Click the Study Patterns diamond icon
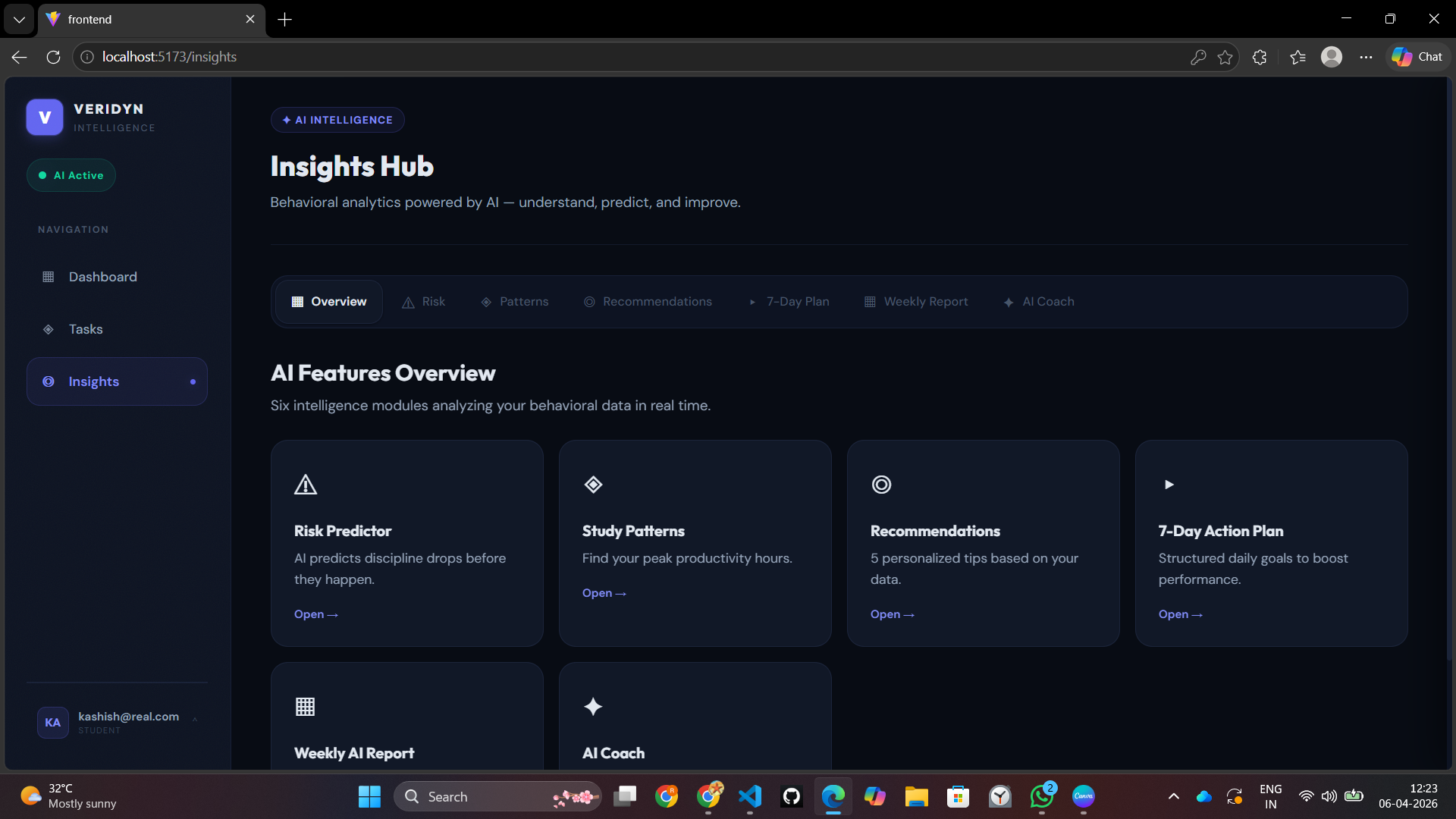Screen dimensions: 1456x819 594,485
